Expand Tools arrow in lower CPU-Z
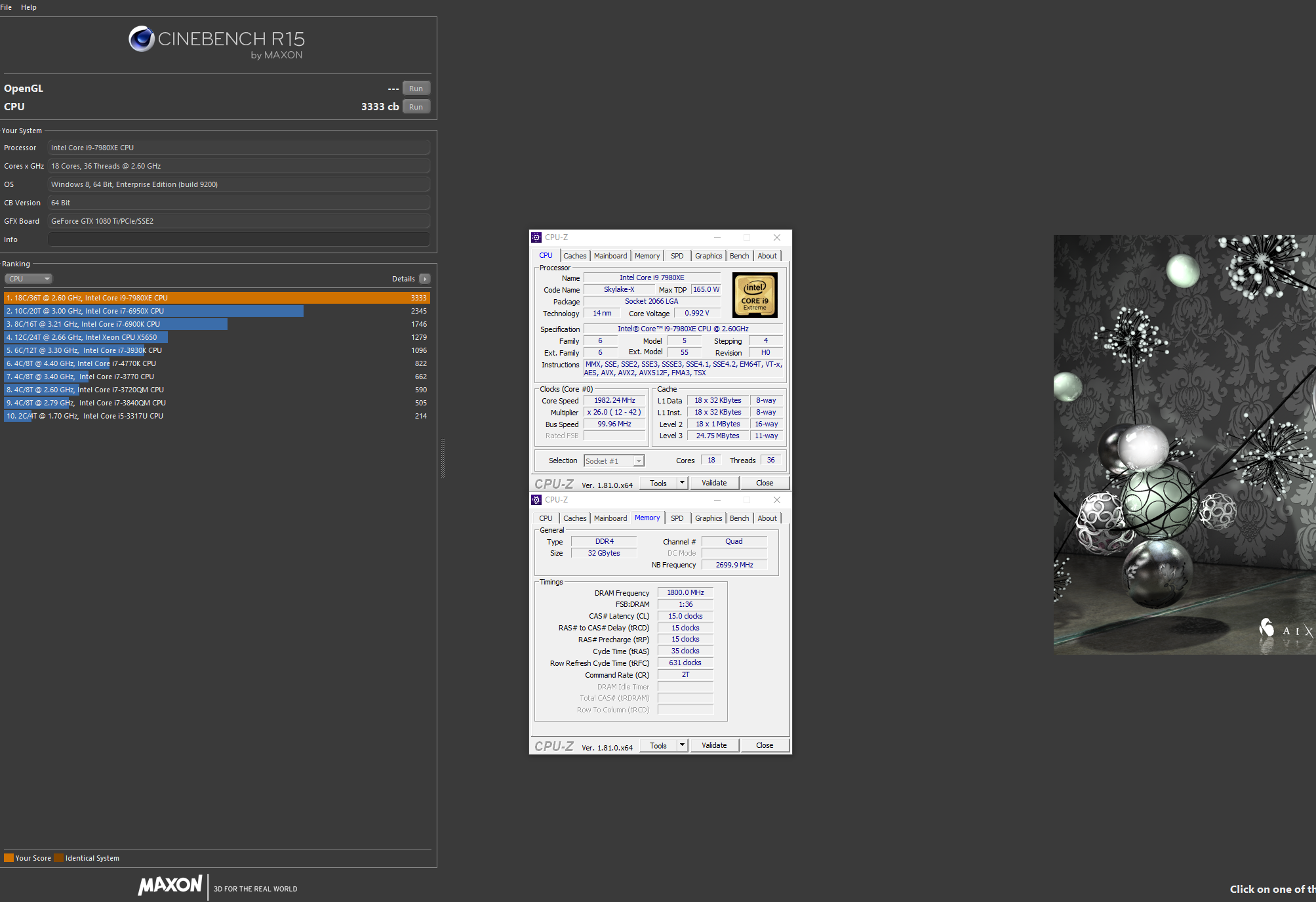The height and width of the screenshot is (902, 1316). 682,746
